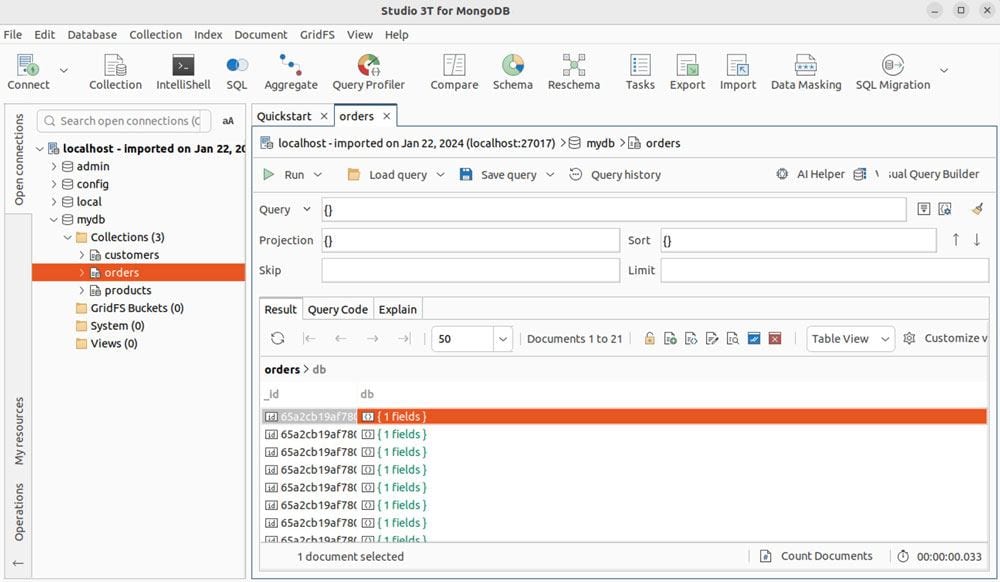Open the Data Masking tool
Image resolution: width=1000 pixels, height=582 pixels.
pos(805,72)
